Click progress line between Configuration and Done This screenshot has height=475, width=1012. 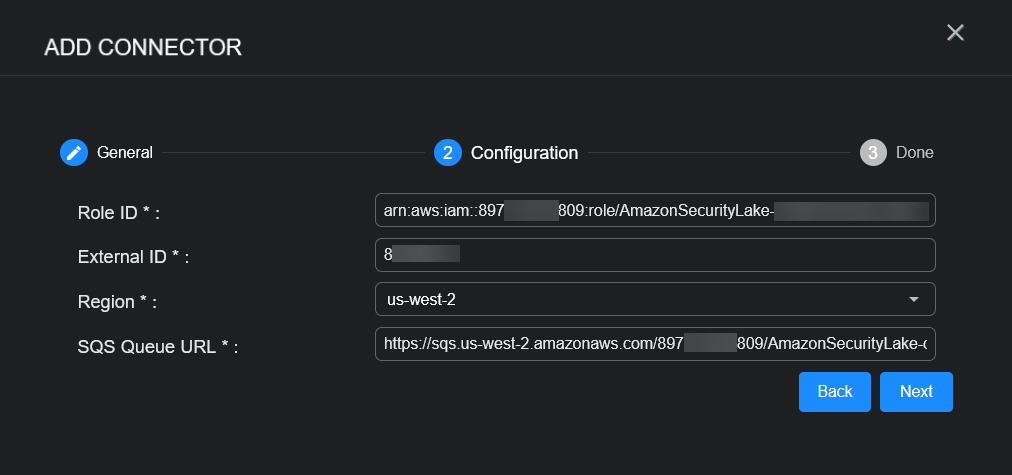point(718,153)
